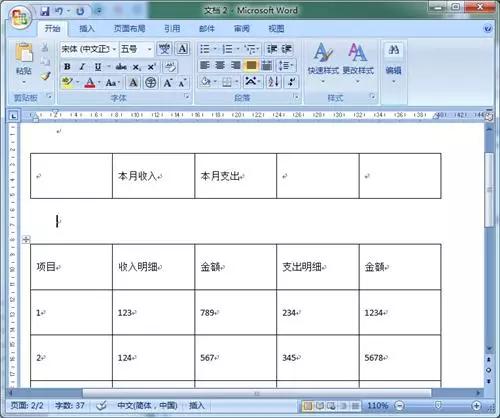Switch to the 审阅 tab
Viewport: 500px width, 418px height.
pyautogui.click(x=242, y=29)
